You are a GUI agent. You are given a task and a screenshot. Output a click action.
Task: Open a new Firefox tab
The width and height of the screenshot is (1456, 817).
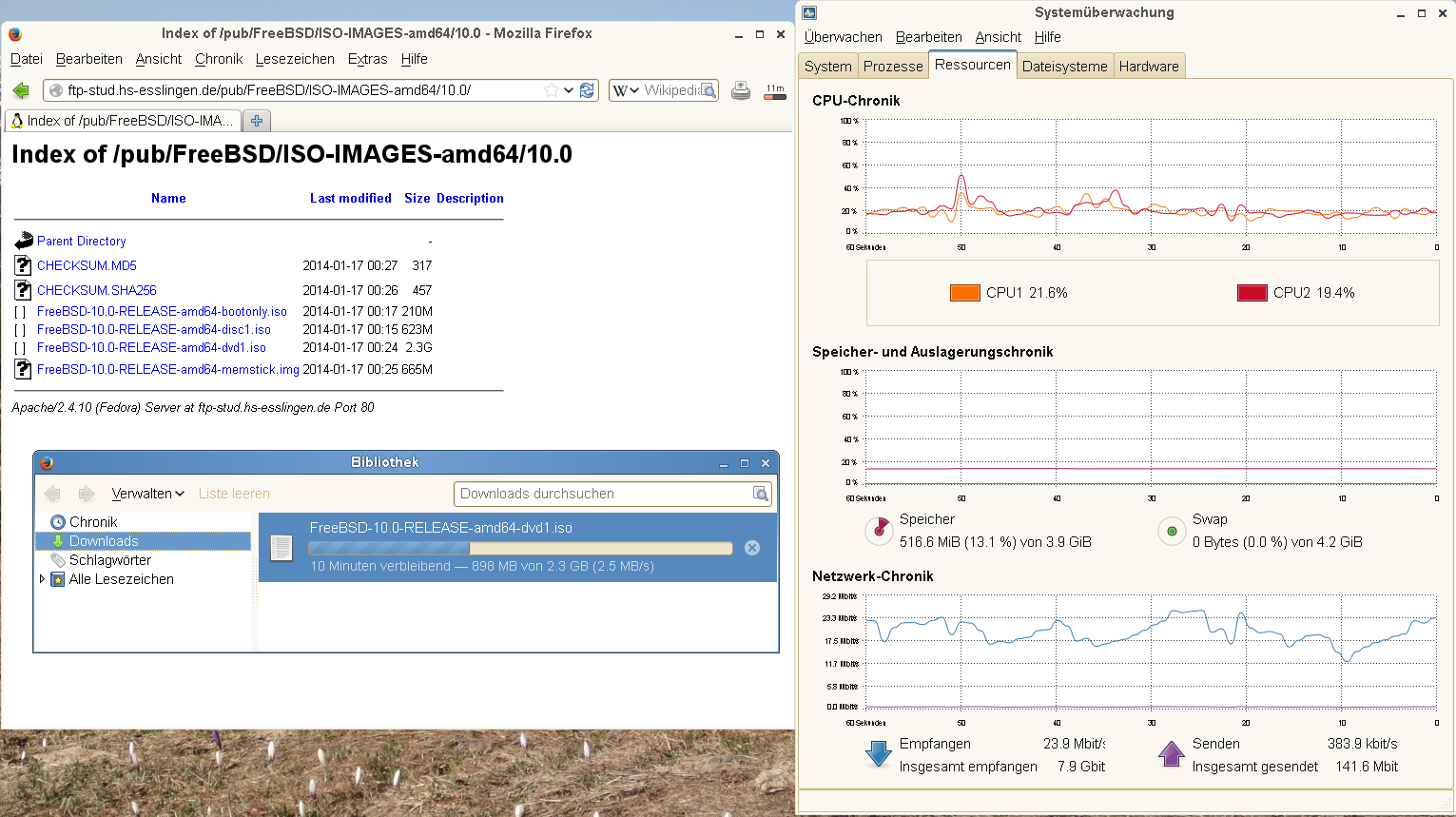click(x=257, y=121)
